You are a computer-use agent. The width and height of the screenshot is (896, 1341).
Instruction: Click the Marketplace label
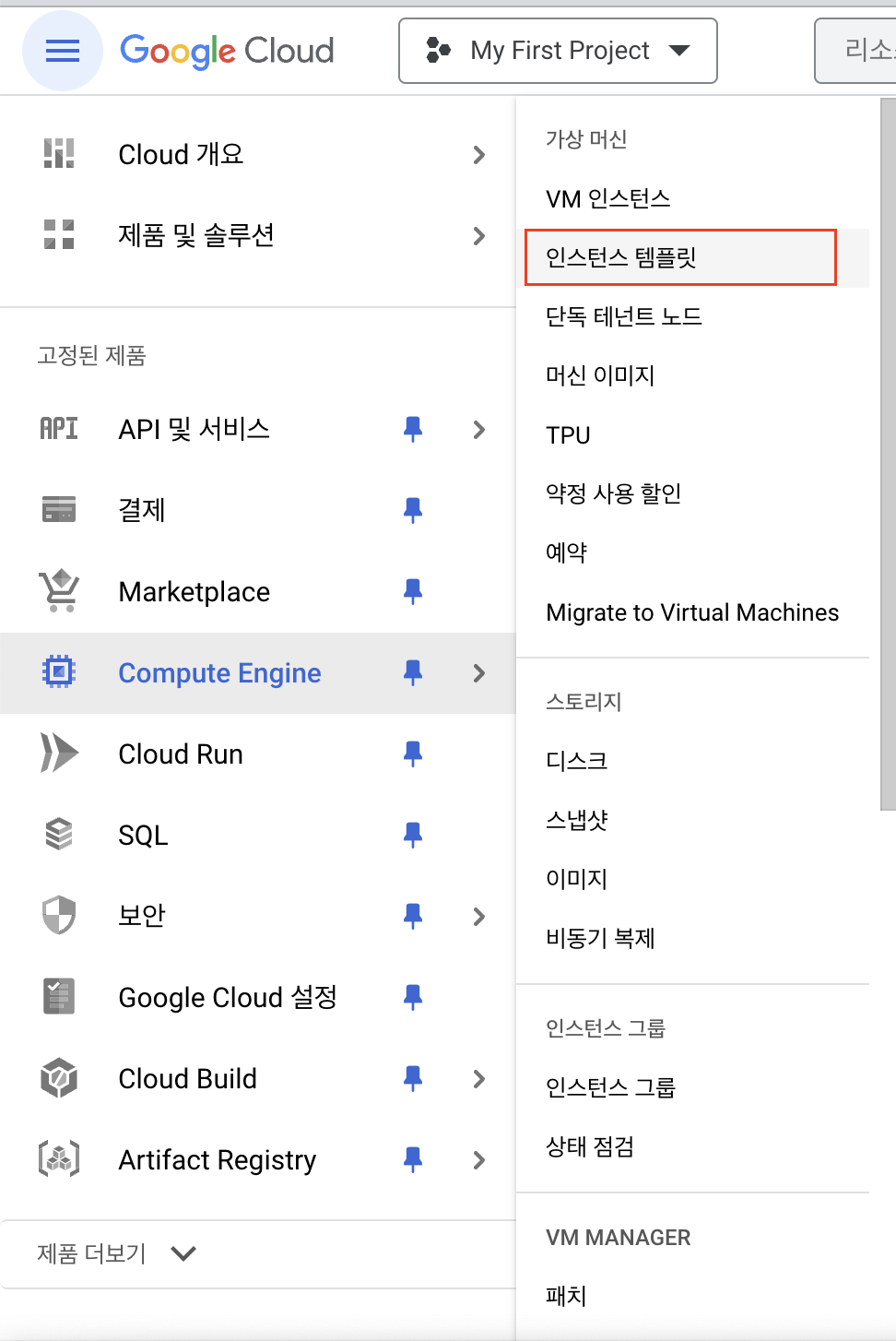coord(195,592)
